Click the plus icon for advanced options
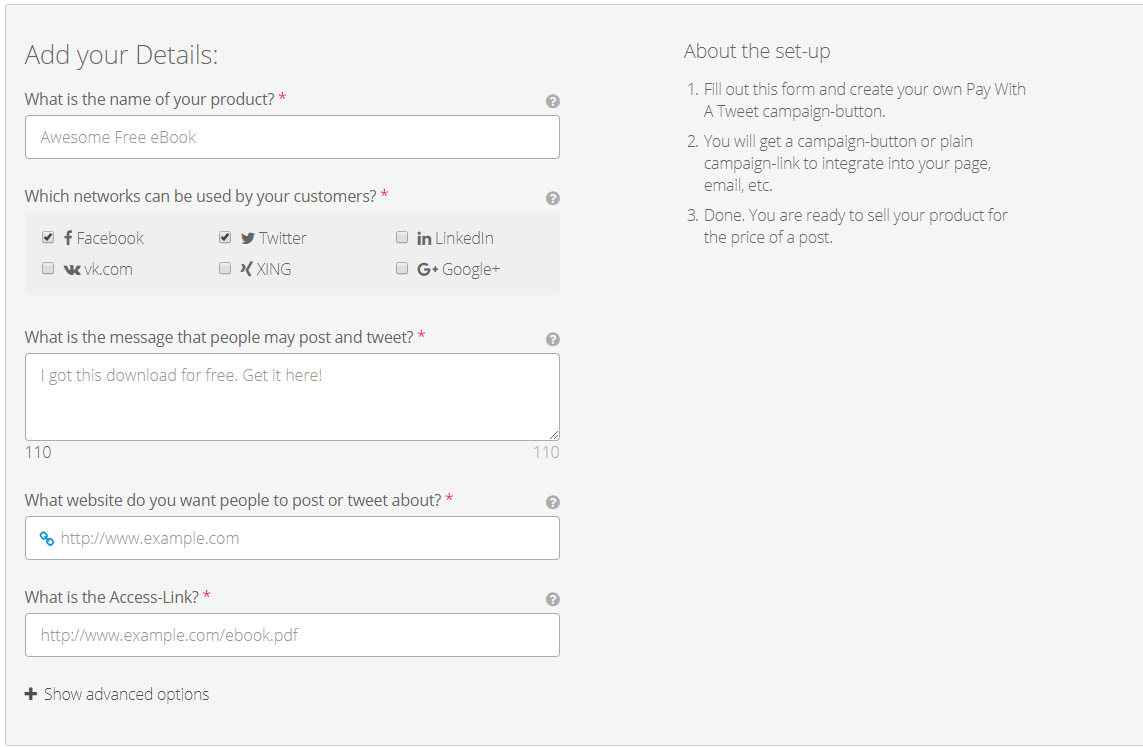 tap(31, 694)
